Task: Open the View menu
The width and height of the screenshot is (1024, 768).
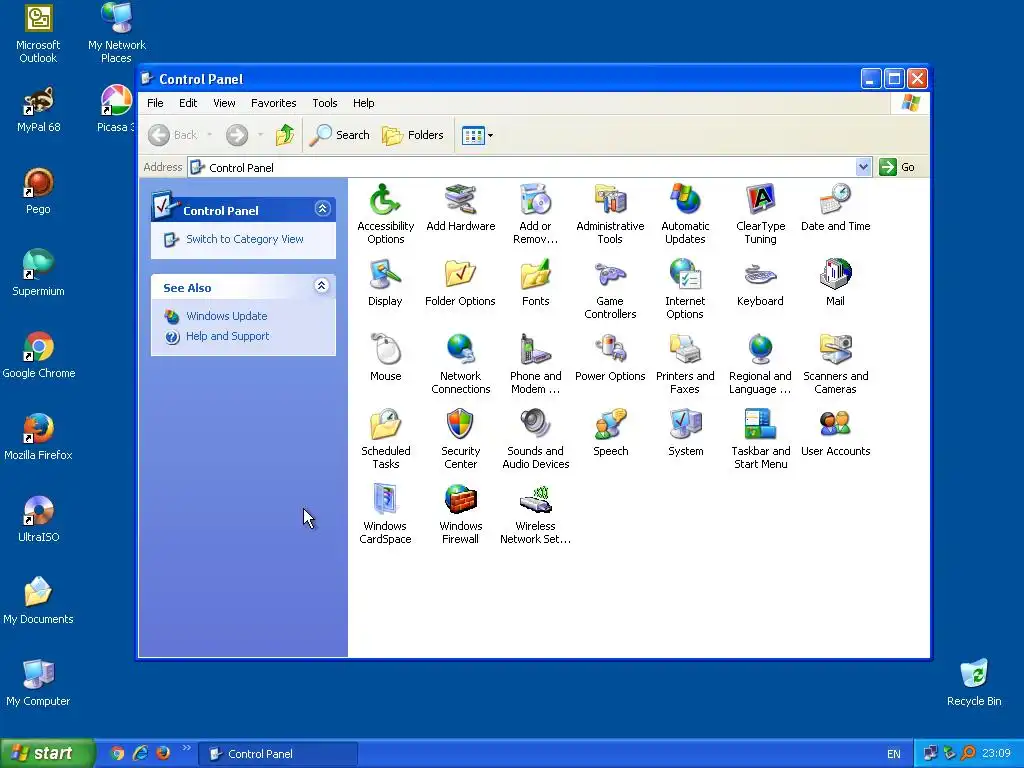Action: (224, 103)
